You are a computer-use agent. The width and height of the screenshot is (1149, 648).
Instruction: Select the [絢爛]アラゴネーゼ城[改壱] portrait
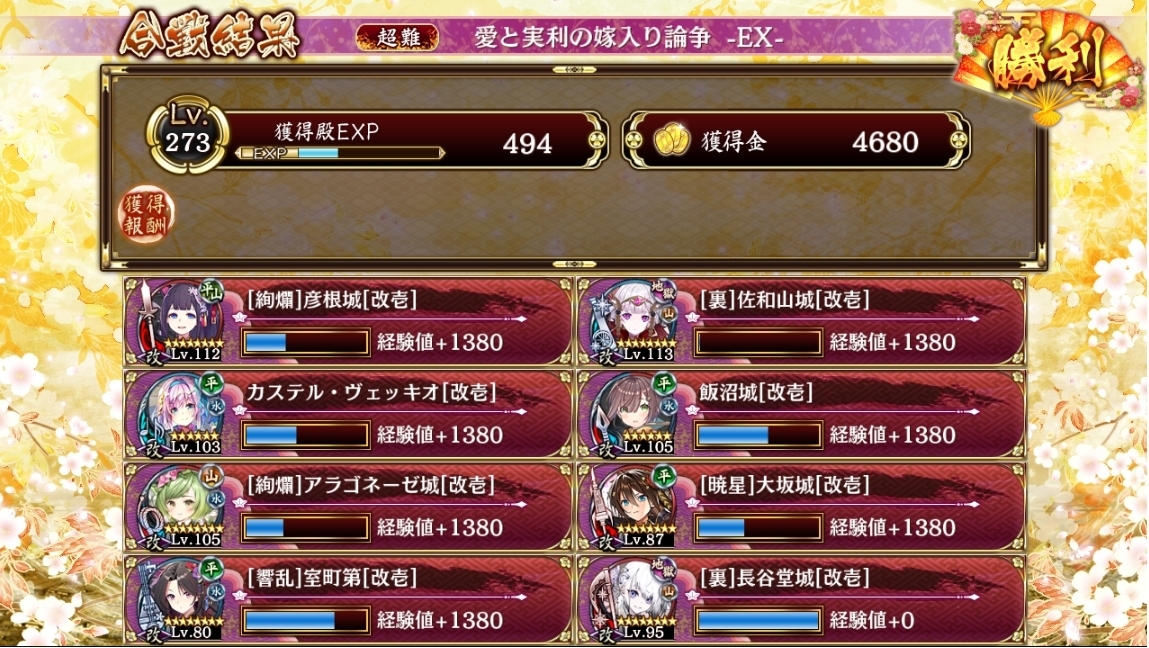click(182, 507)
